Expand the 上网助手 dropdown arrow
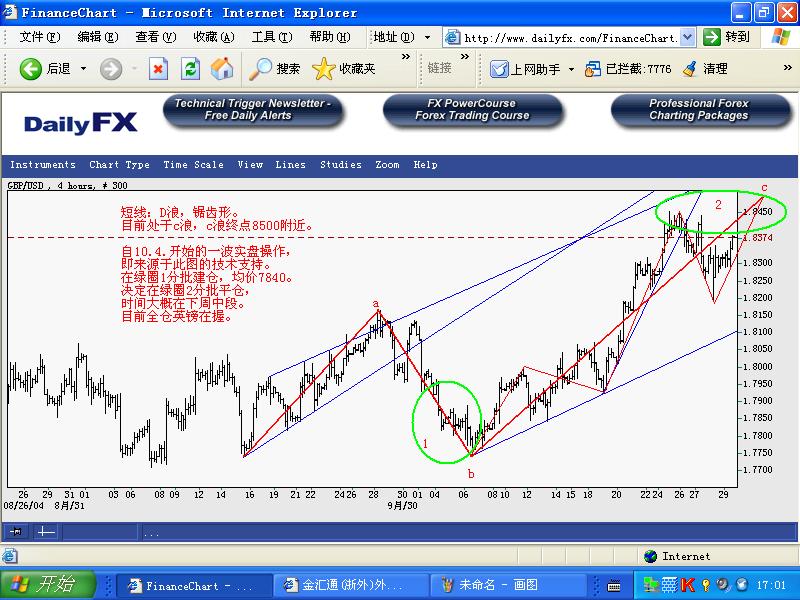The height and width of the screenshot is (600, 800). [571, 69]
